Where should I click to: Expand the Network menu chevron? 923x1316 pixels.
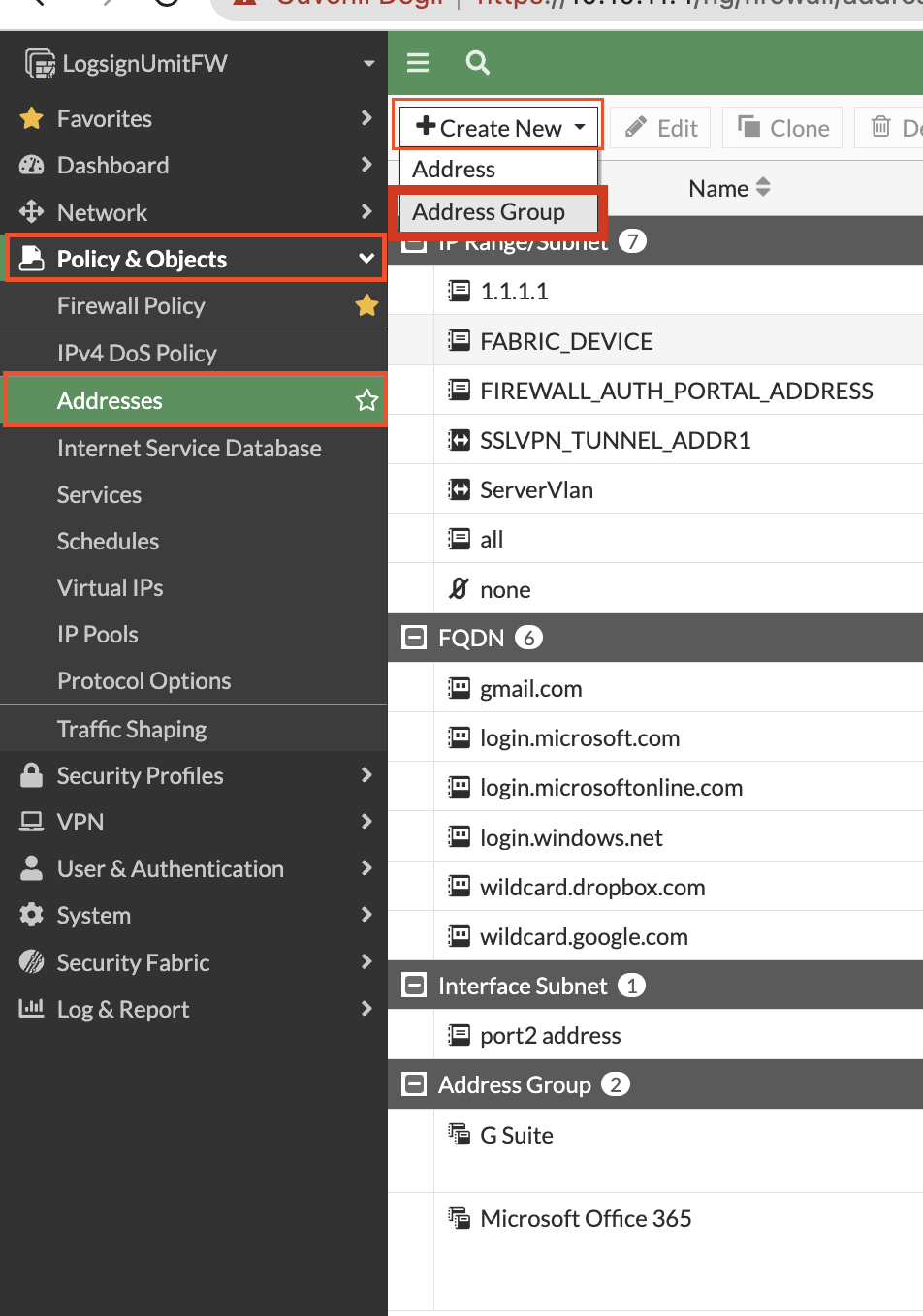tap(366, 211)
